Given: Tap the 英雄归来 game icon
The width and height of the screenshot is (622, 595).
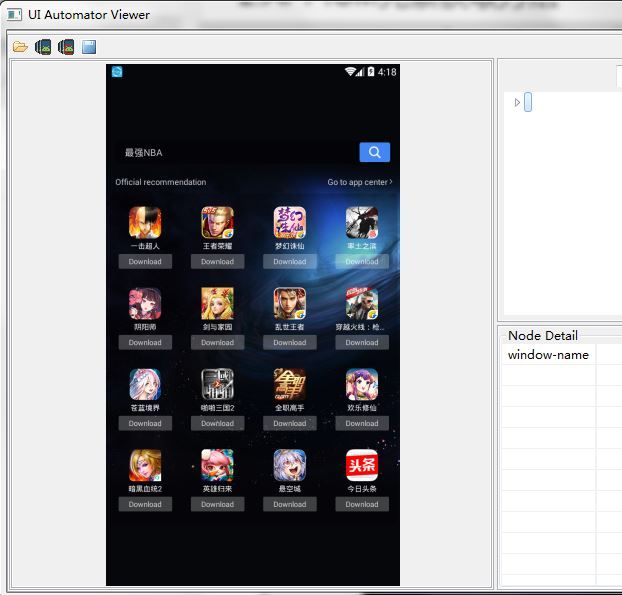Looking at the screenshot, I should click(x=217, y=466).
